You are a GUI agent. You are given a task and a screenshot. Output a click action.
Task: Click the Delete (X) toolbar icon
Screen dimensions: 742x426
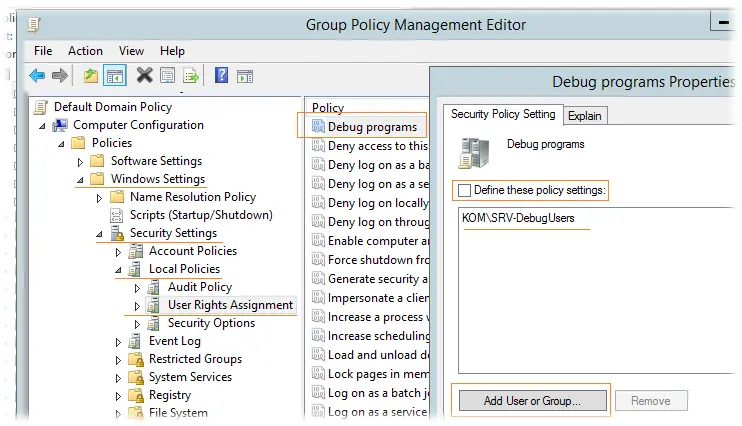[144, 75]
